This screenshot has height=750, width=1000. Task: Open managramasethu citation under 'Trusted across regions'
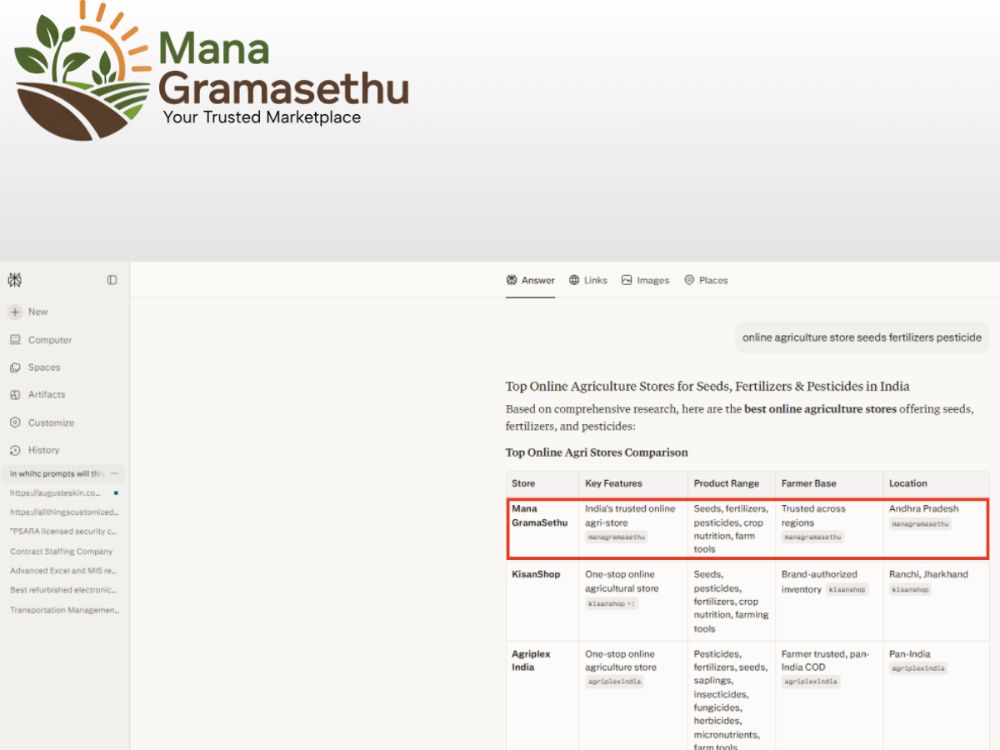point(812,537)
